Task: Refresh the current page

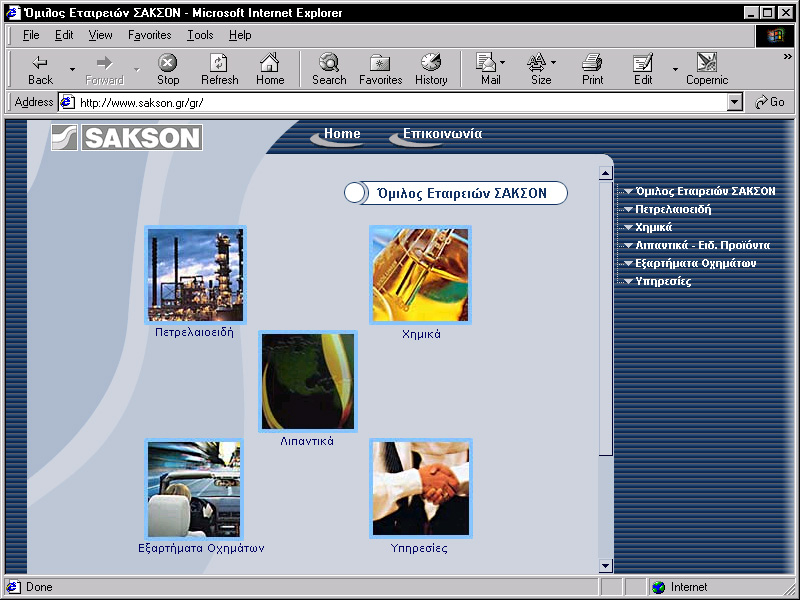Action: pyautogui.click(x=219, y=69)
